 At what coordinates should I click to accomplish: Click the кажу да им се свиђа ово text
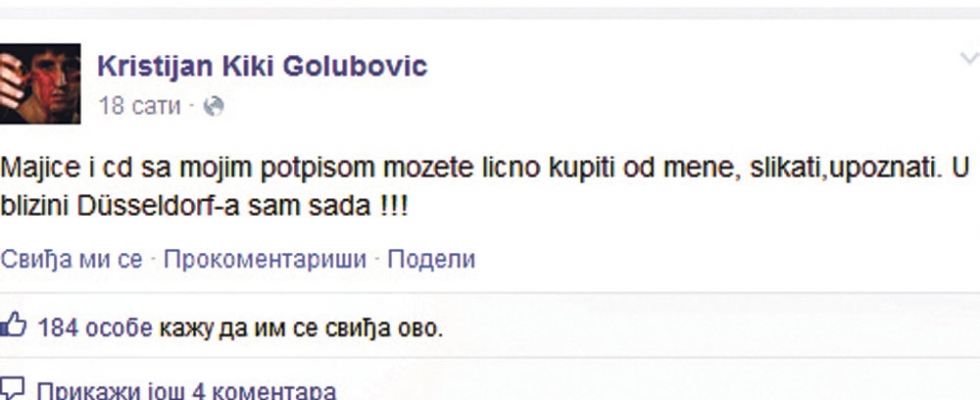pyautogui.click(x=301, y=328)
